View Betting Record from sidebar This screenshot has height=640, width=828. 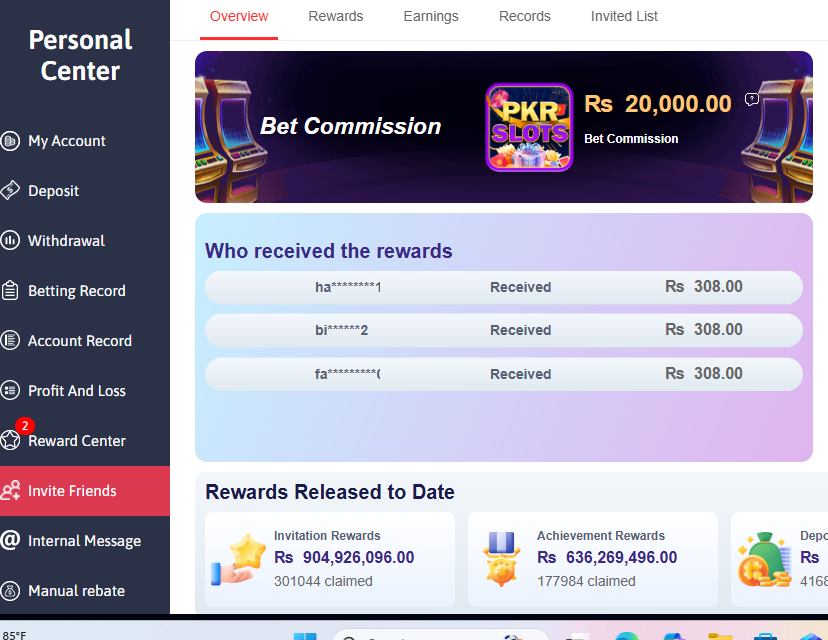[84, 290]
